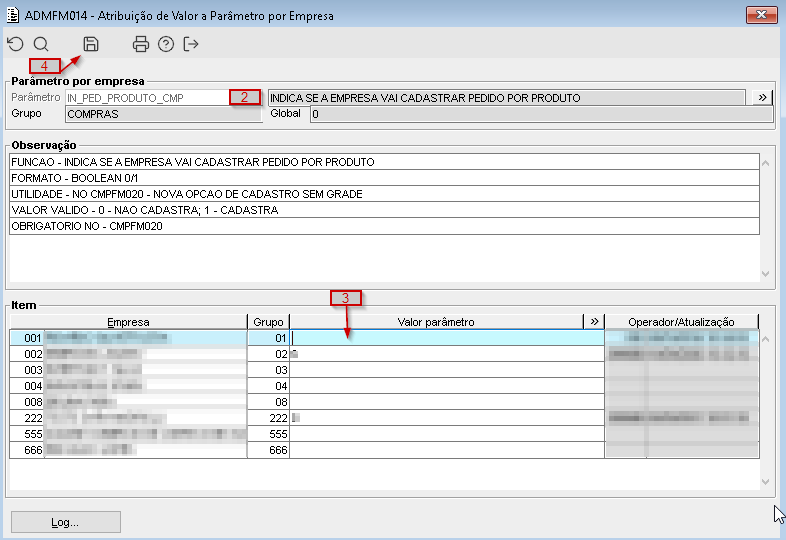The width and height of the screenshot is (786, 540).
Task: Click the Valor parâmetro cell for group 01
Action: (447, 338)
